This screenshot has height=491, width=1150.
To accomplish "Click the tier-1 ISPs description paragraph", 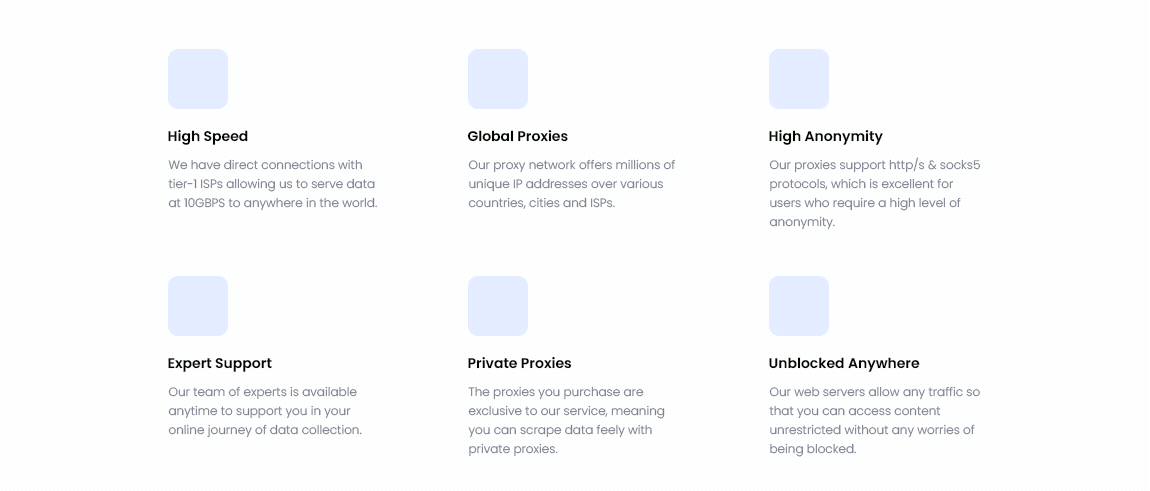I will tap(272, 184).
